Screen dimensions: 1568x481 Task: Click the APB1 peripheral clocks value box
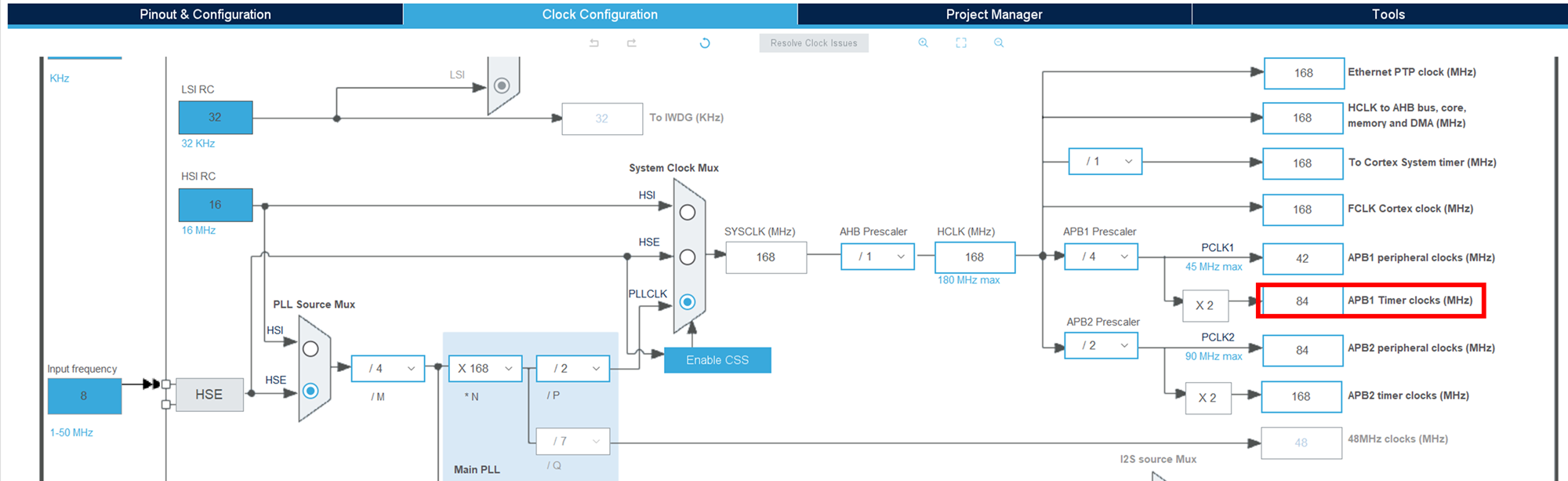click(x=1303, y=258)
